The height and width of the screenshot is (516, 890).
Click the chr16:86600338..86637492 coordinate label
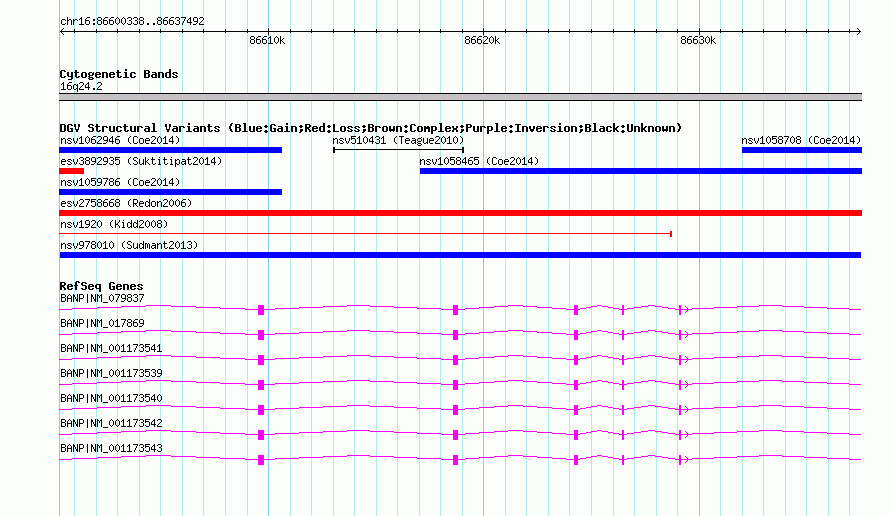pos(132,21)
